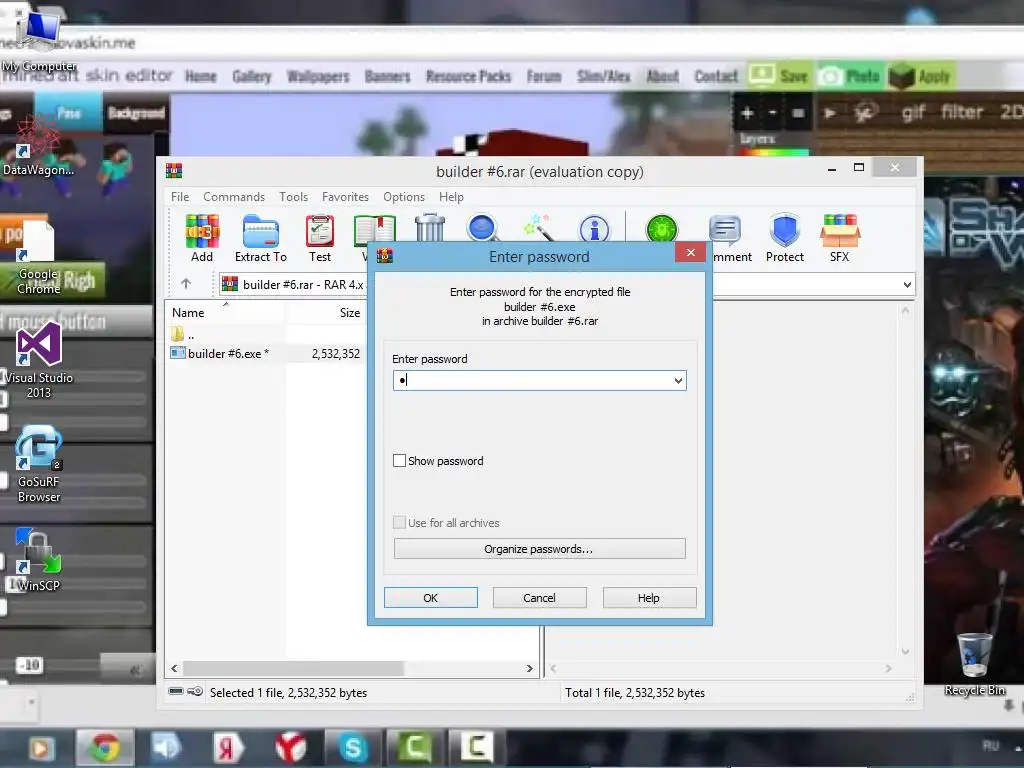Open the Help menu in WinRAR
Screen dimensions: 1024x768
click(451, 197)
